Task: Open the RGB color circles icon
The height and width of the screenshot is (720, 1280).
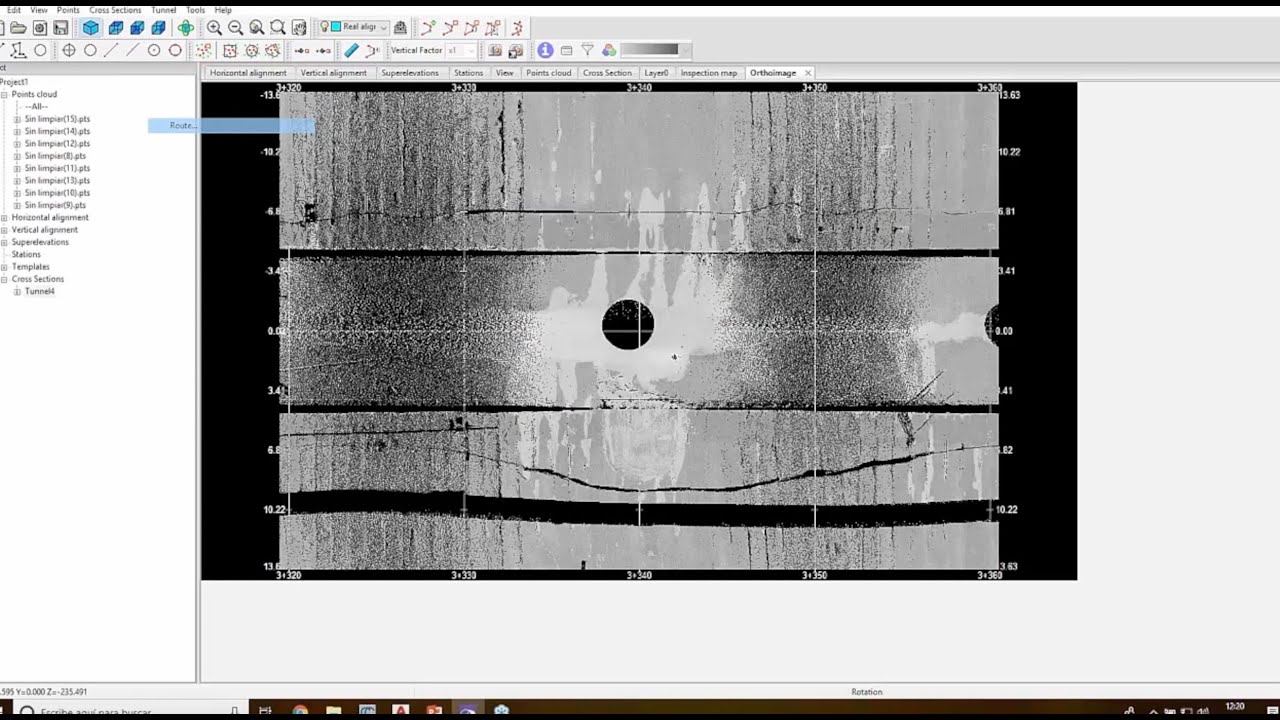Action: [x=609, y=50]
